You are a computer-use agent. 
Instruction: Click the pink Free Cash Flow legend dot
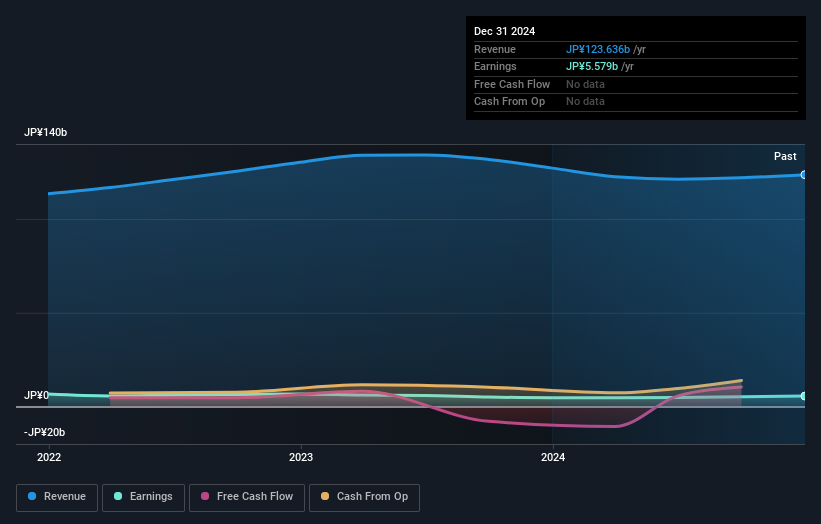click(205, 496)
